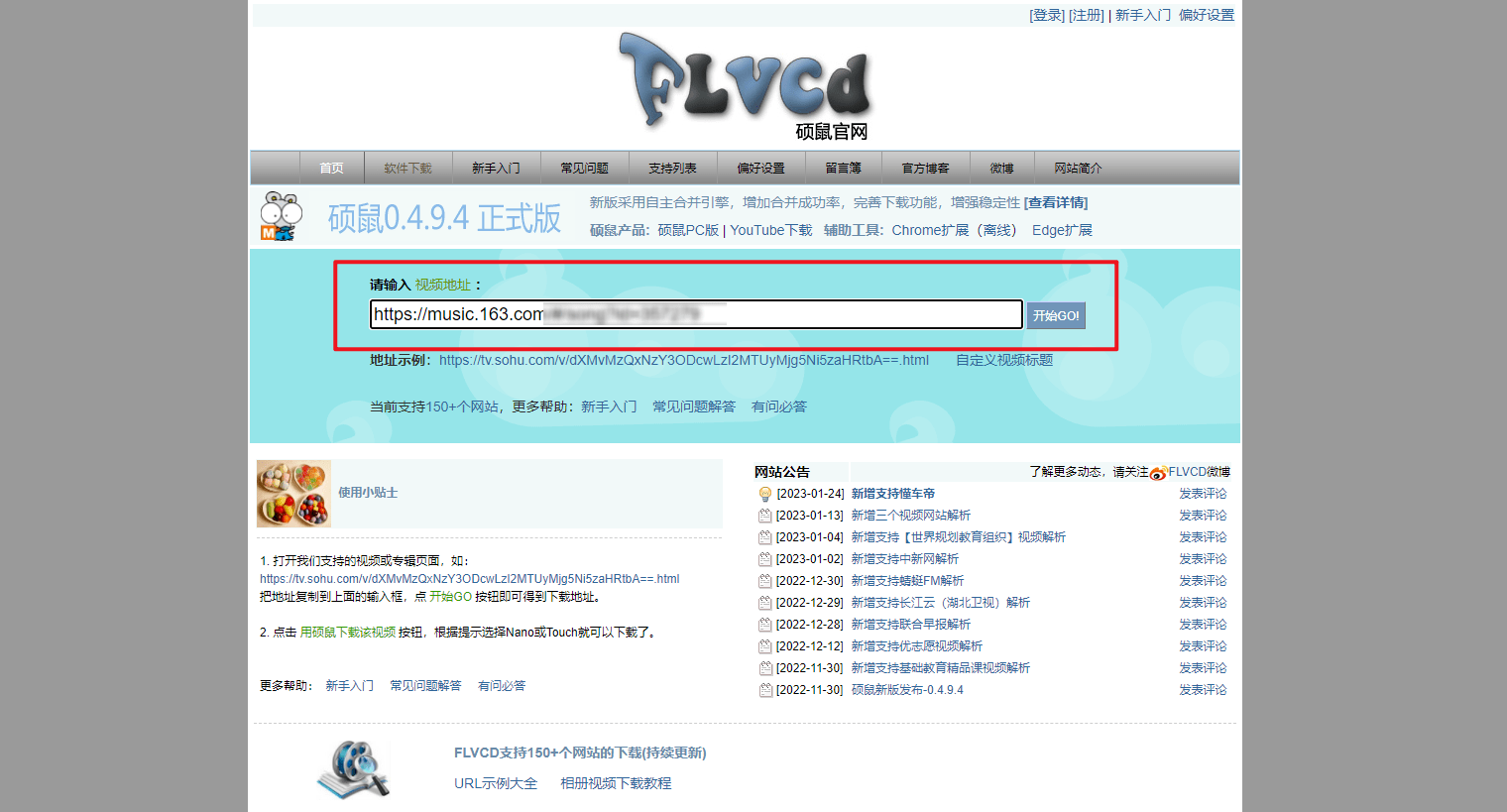Click the 注册 link at top
This screenshot has width=1507, height=812.
tap(1087, 15)
